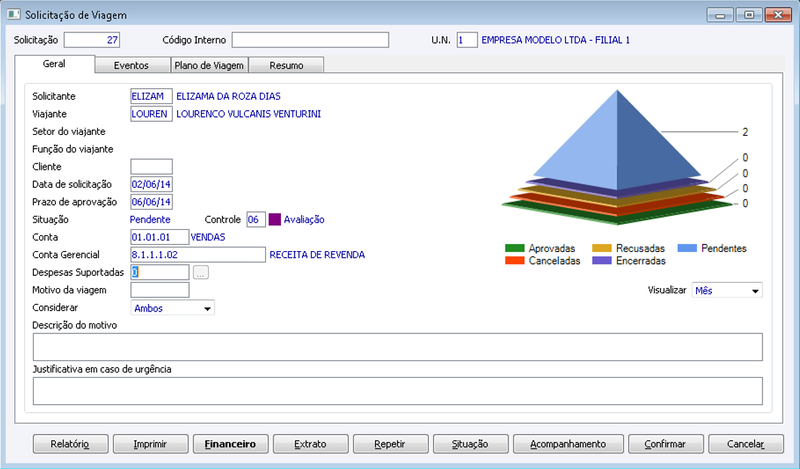Click the Solicitante field showing ELIZAM
This screenshot has height=469, width=800.
click(x=152, y=96)
